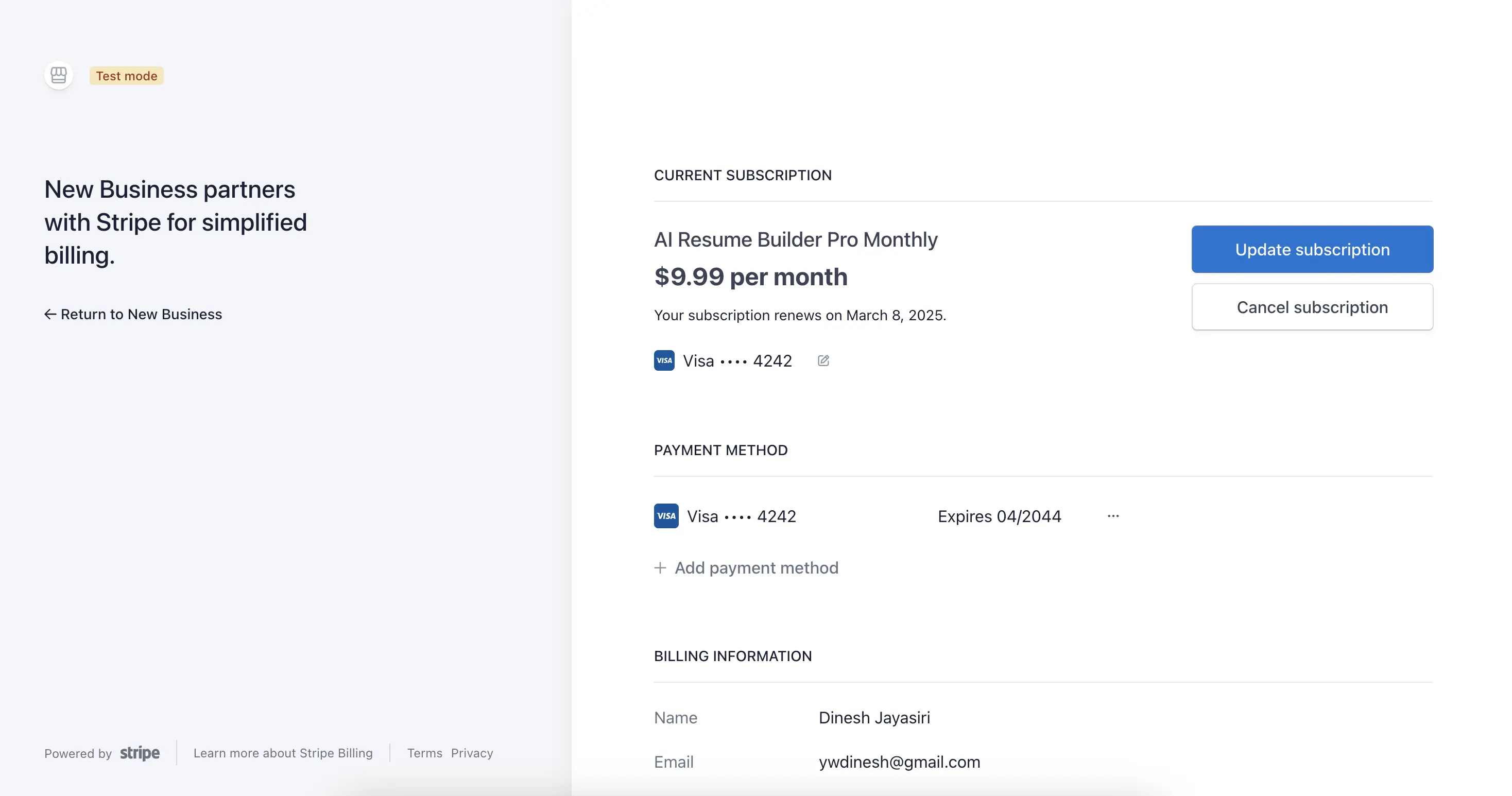Open the three-dot menu for Visa 4242
This screenshot has height=796, width=1512.
click(1113, 516)
